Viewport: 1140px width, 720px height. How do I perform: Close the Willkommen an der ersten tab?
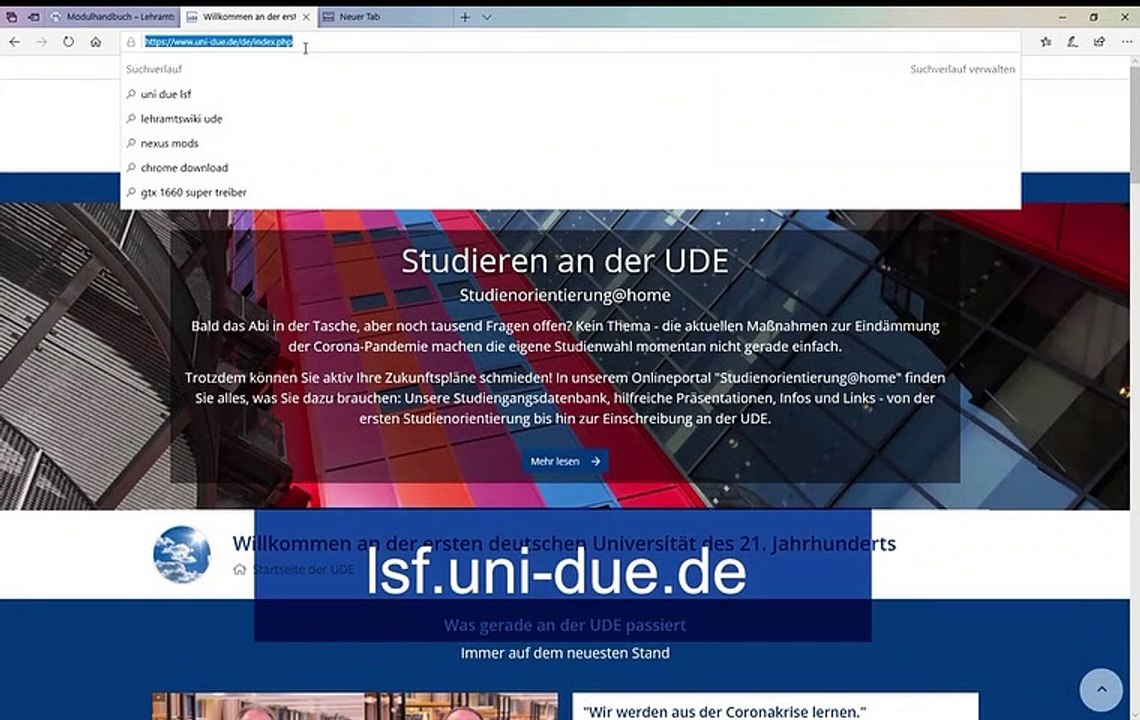(306, 17)
